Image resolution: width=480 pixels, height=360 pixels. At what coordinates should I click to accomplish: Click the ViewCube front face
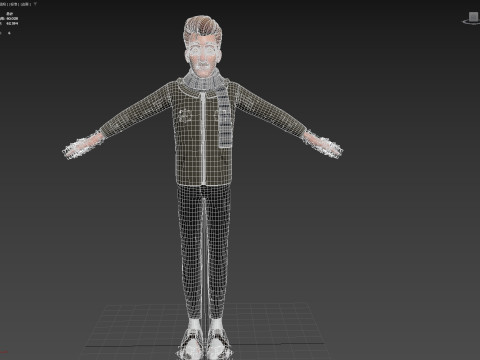click(474, 16)
